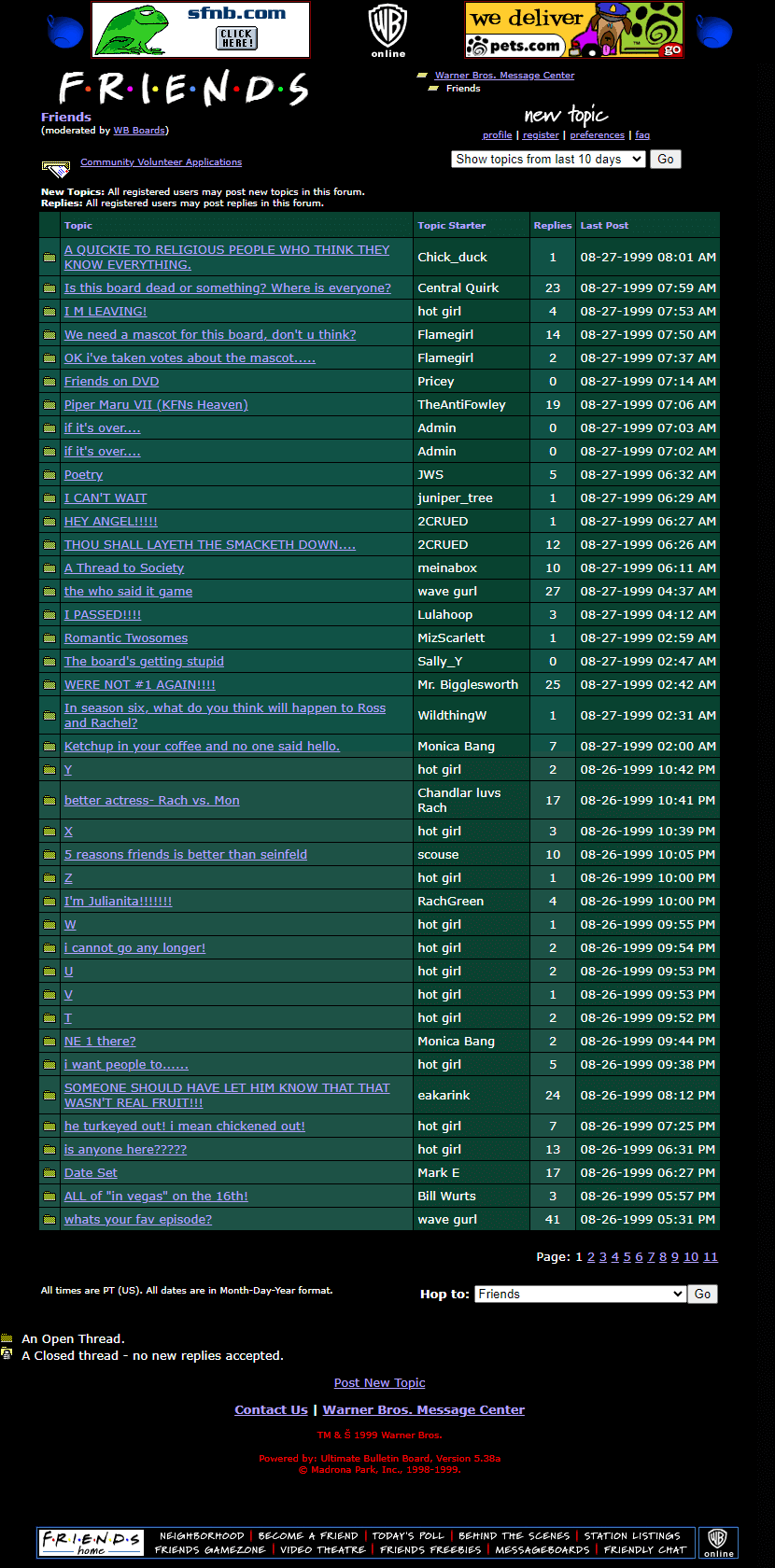Open Behind the Scenes in footer navigation
Image resolution: width=775 pixels, height=1568 pixels.
click(x=514, y=1535)
